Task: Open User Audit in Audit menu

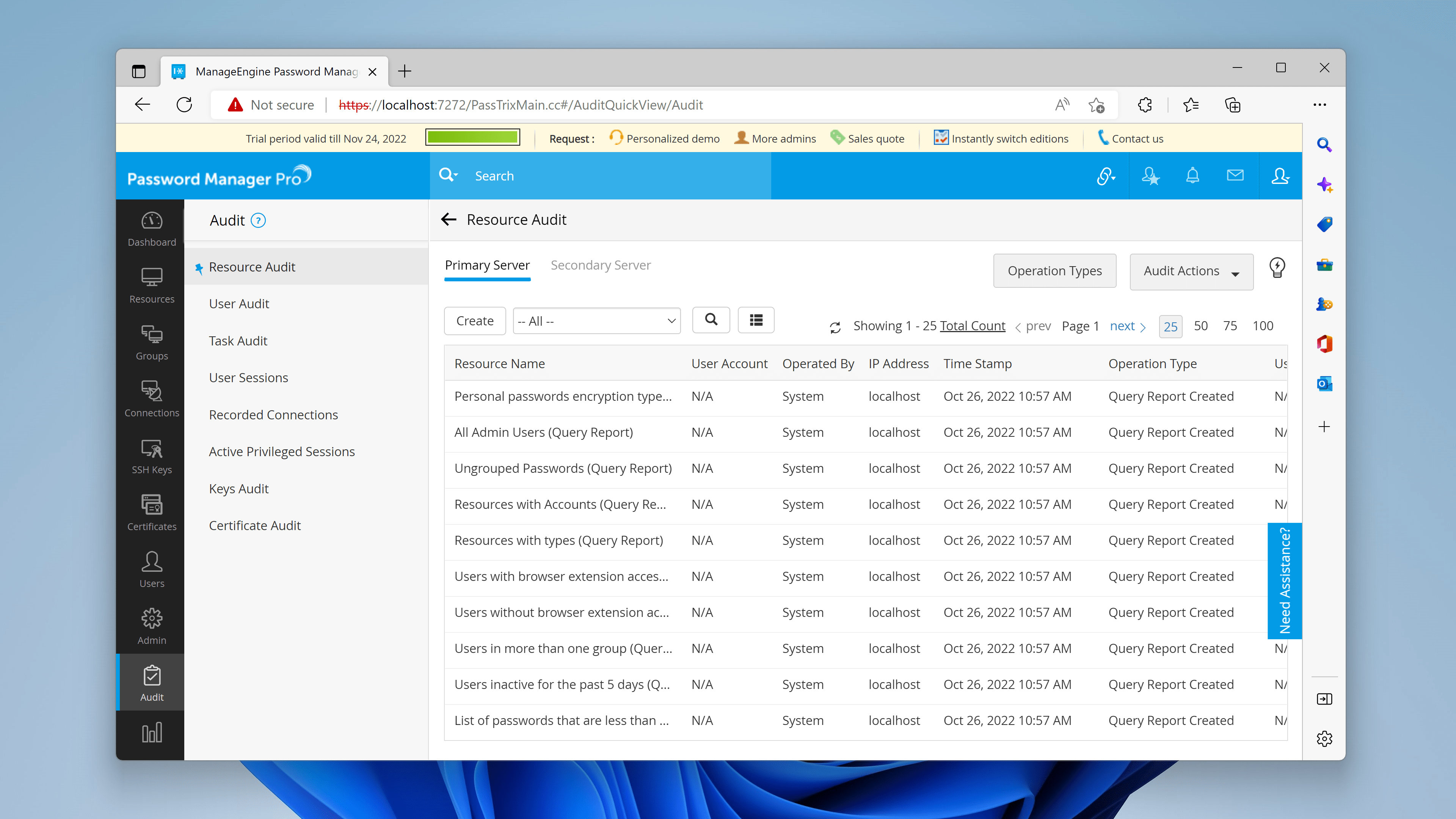Action: point(238,303)
